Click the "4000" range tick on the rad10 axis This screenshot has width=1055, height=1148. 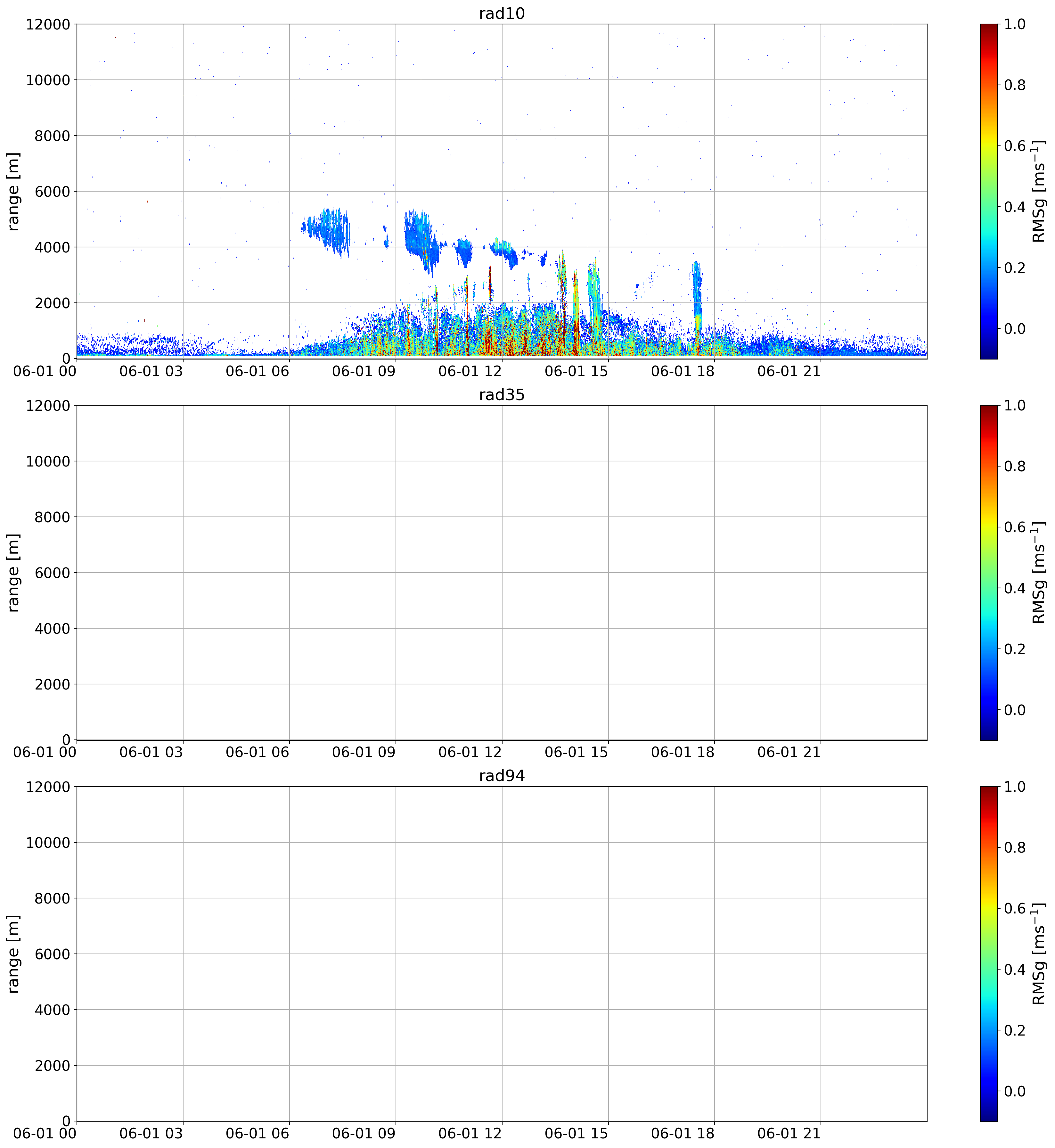coord(53,247)
